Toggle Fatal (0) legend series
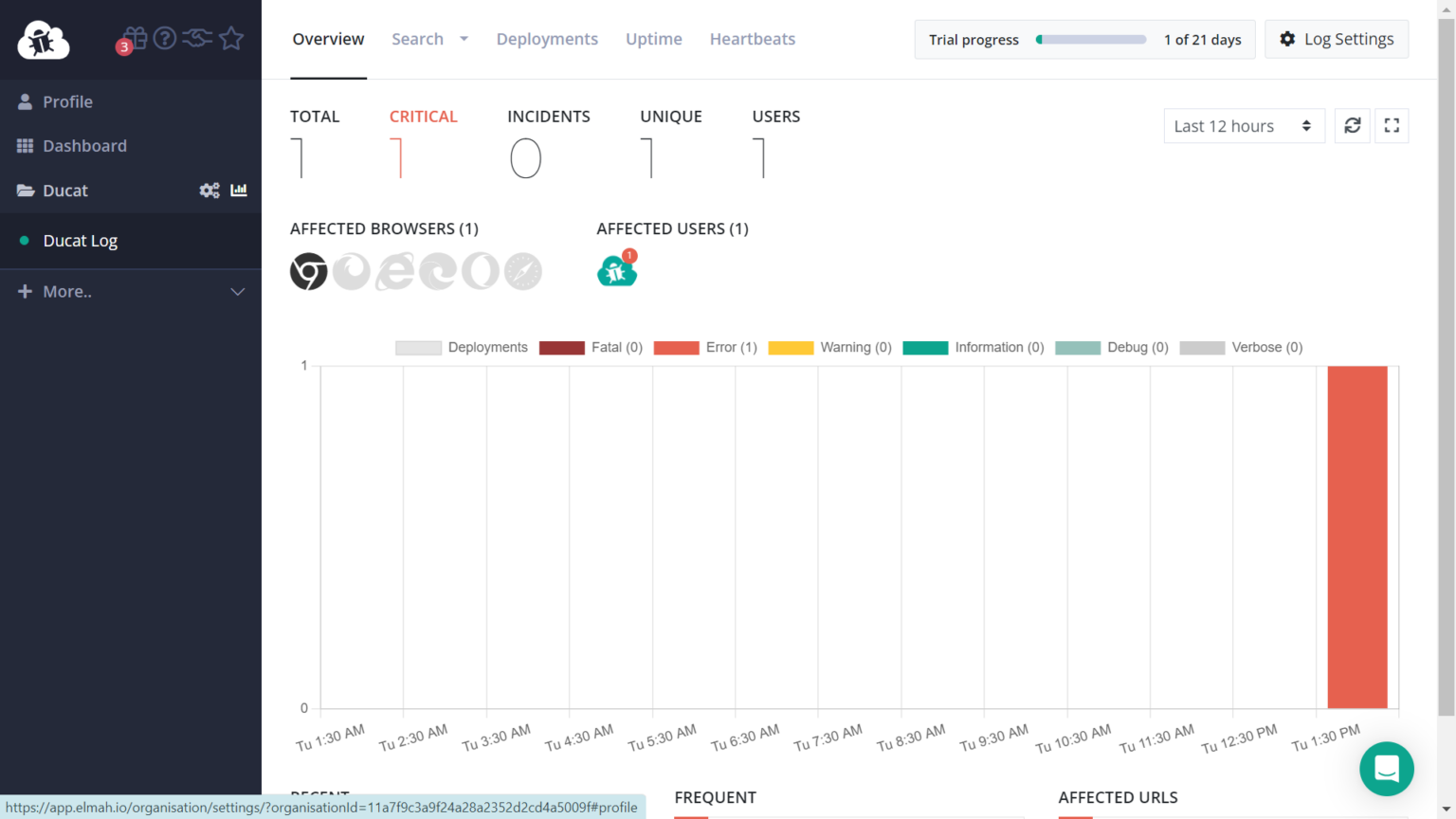The image size is (1456, 819). (591, 348)
